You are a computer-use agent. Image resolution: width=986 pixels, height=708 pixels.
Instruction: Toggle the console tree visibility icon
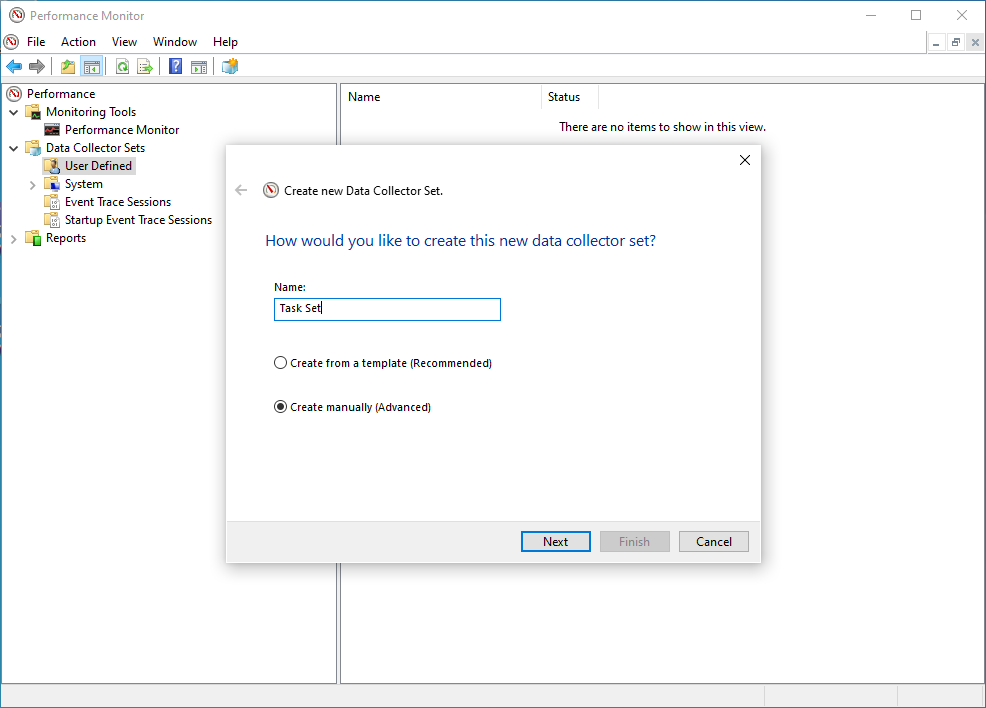[91, 66]
